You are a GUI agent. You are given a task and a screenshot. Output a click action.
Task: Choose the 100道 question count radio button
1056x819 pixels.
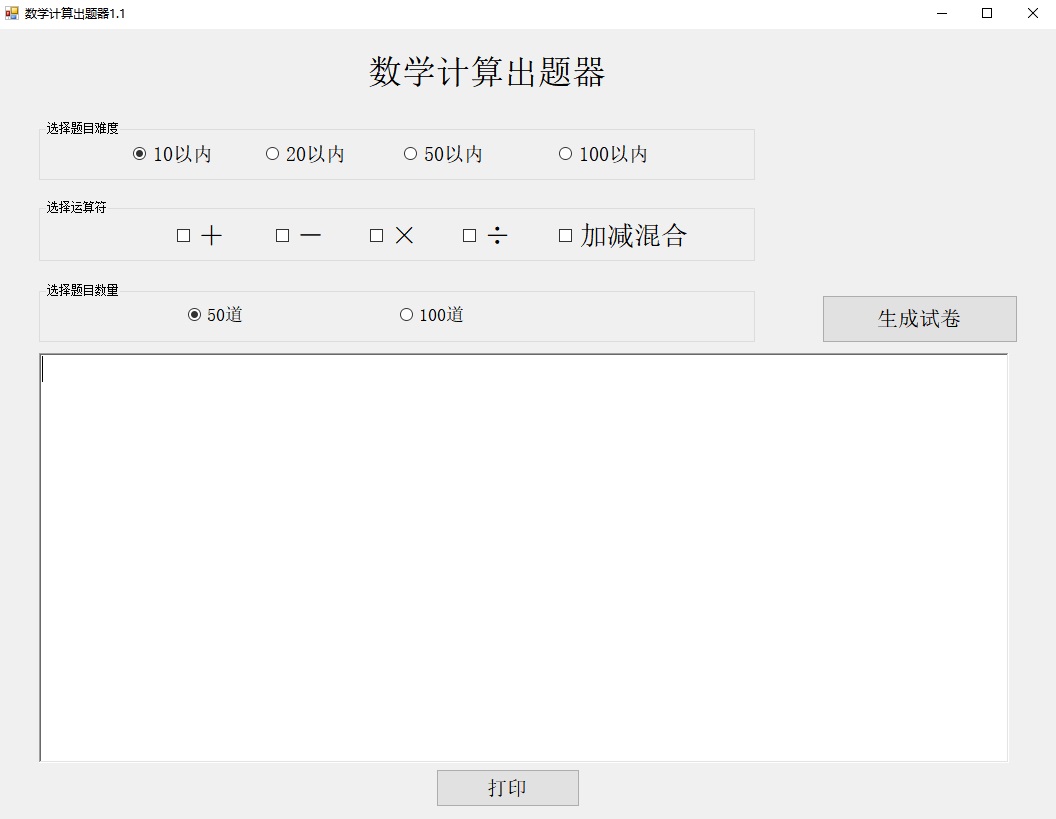click(432, 315)
